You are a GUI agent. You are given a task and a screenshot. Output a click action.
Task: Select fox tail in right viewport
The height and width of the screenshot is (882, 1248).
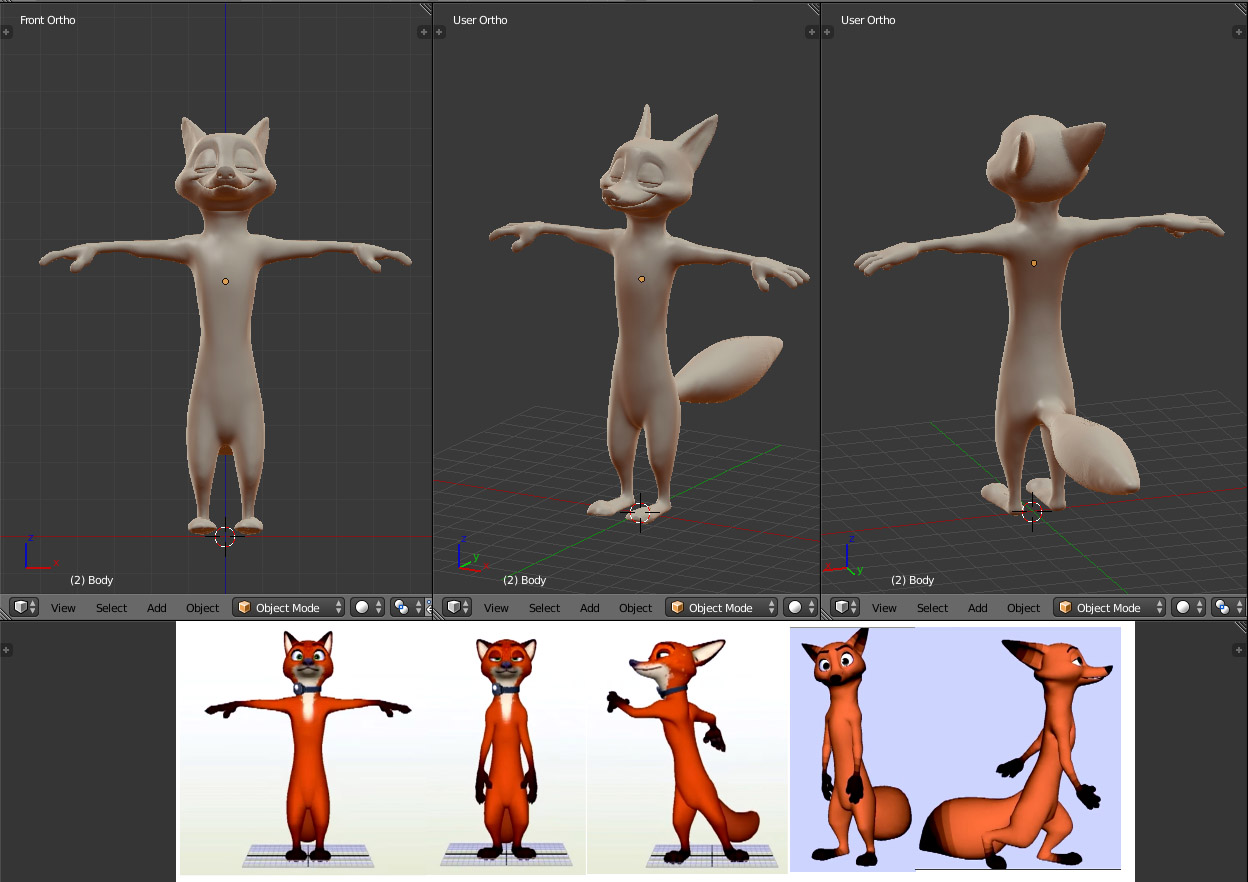tap(1090, 450)
